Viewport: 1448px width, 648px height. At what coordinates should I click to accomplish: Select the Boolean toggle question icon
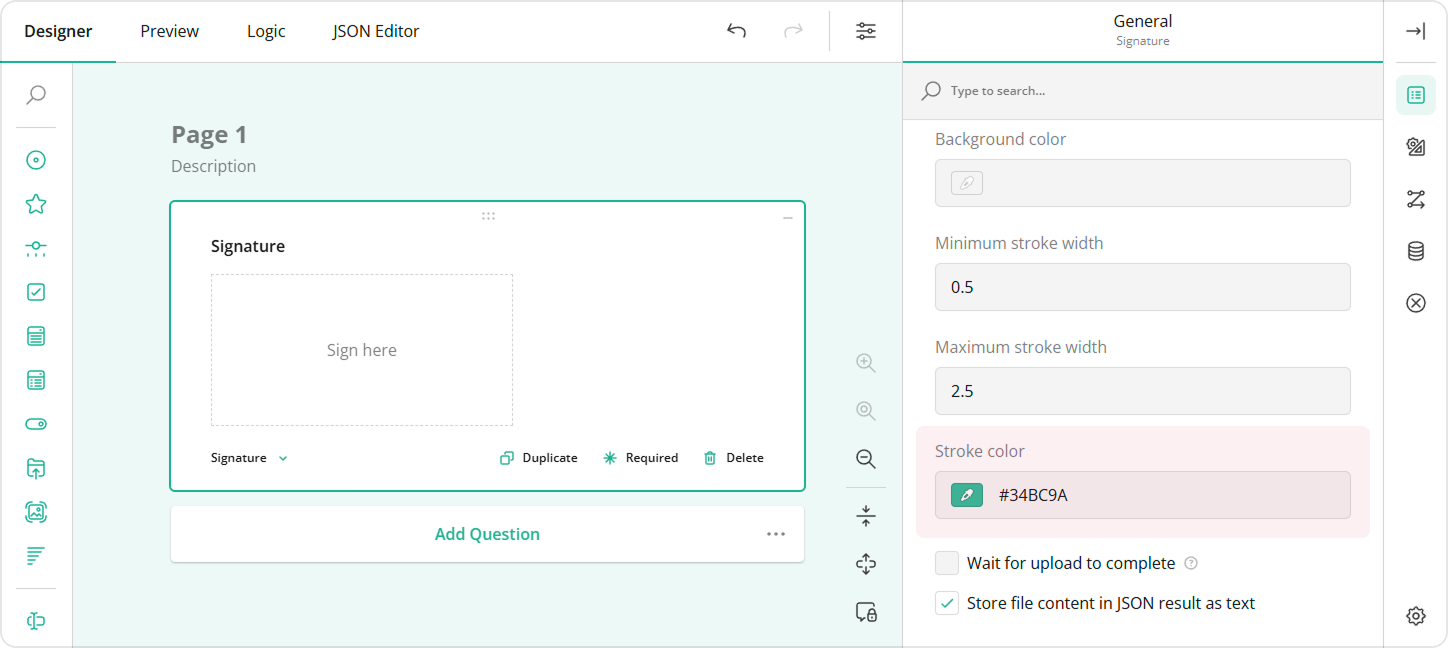tap(36, 423)
